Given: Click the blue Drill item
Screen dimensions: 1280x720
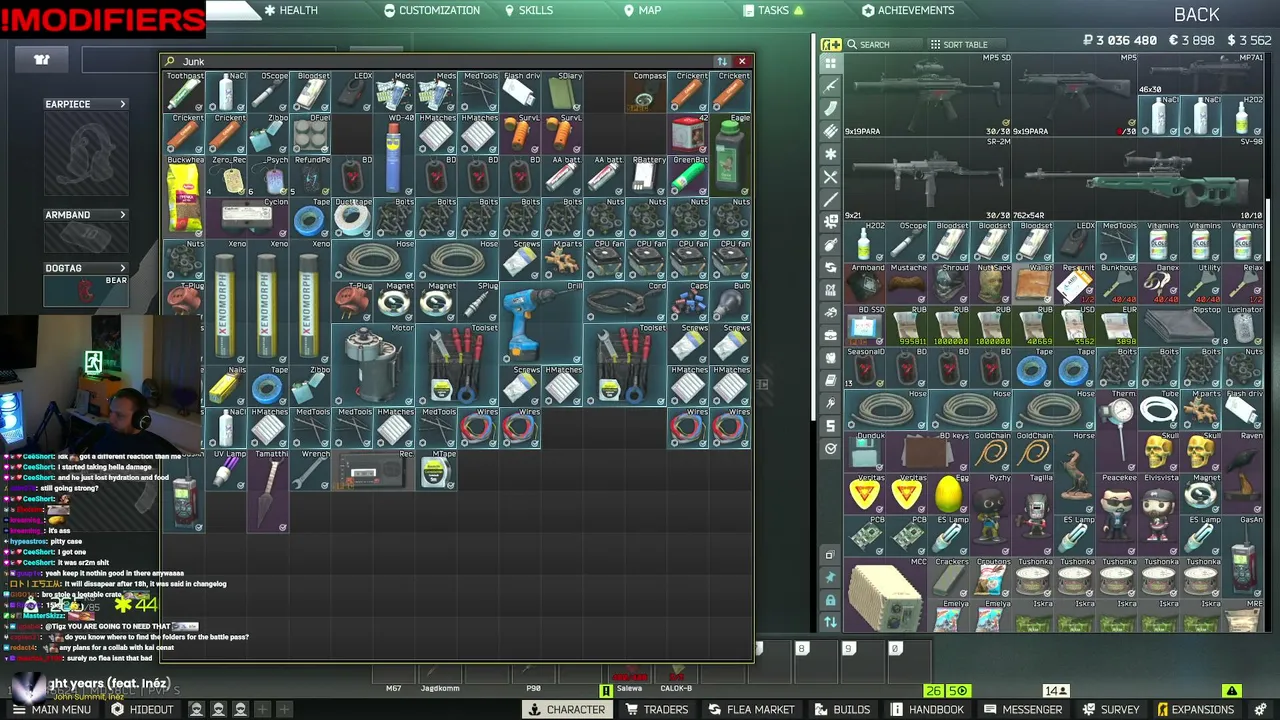Looking at the screenshot, I should (541, 323).
